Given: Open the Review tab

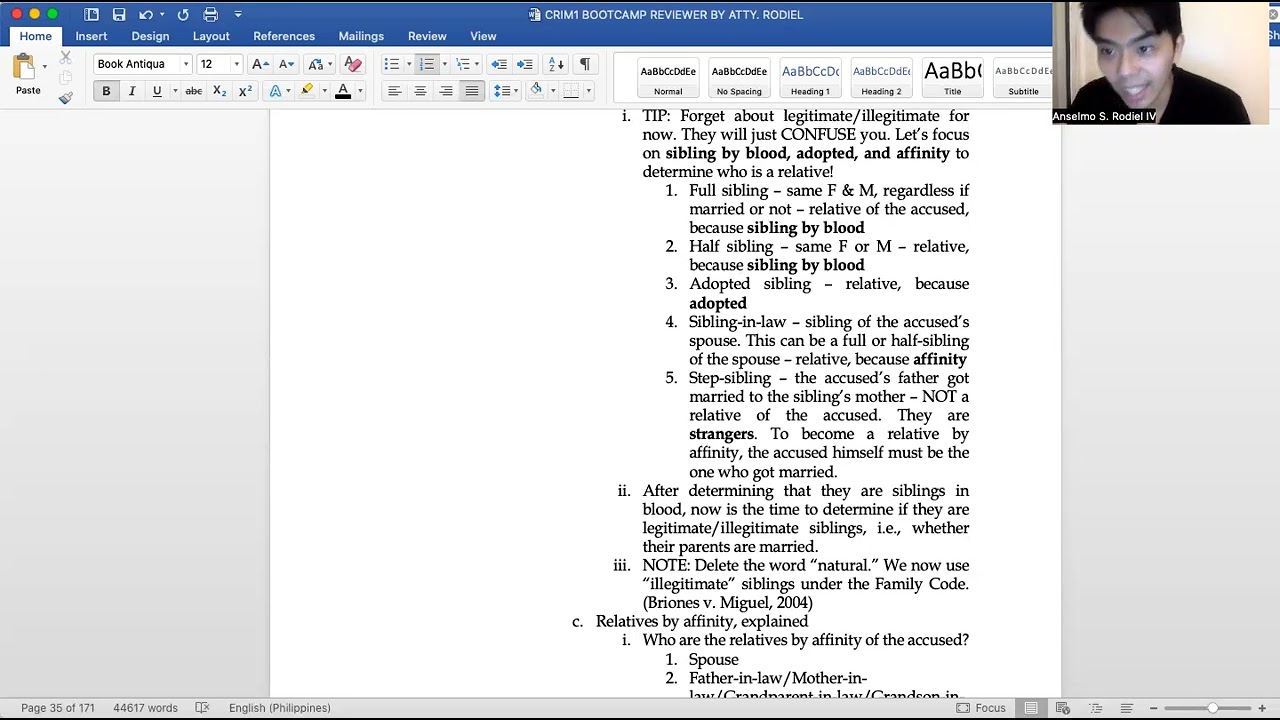Looking at the screenshot, I should pos(427,36).
